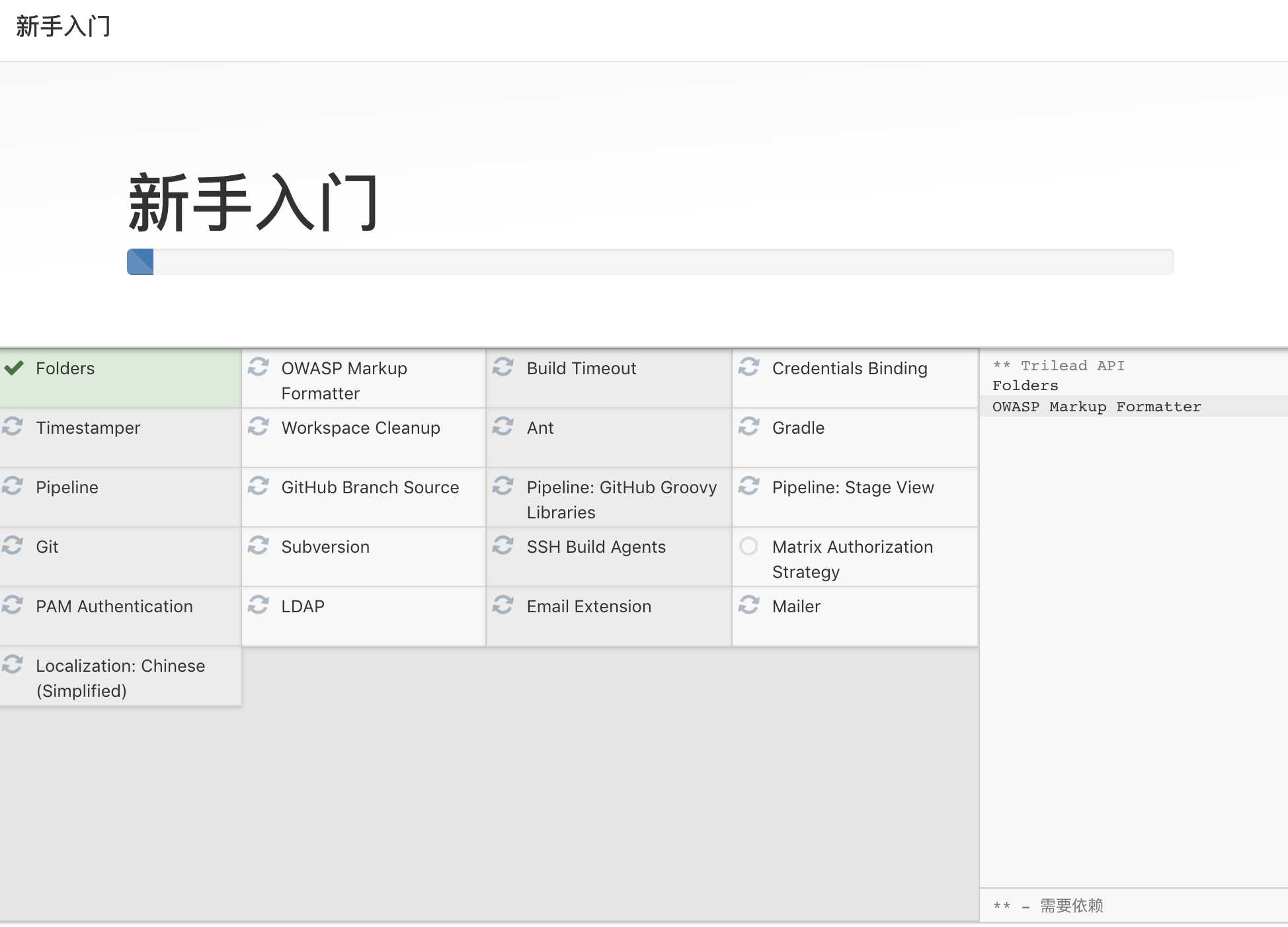Click the GitHub Branch Source sync icon
This screenshot has height=927, width=1288.
pos(259,486)
